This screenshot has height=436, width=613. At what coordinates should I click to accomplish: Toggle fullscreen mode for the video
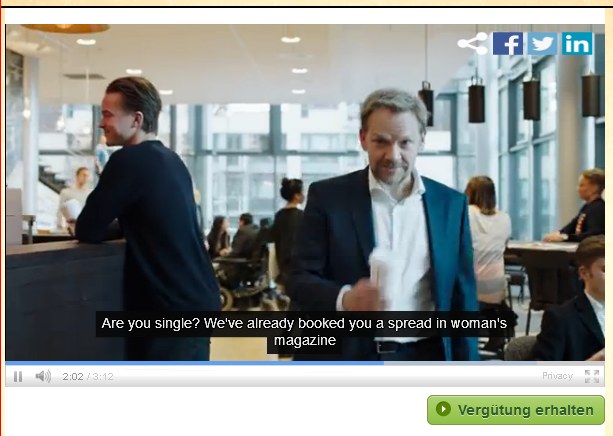point(592,376)
